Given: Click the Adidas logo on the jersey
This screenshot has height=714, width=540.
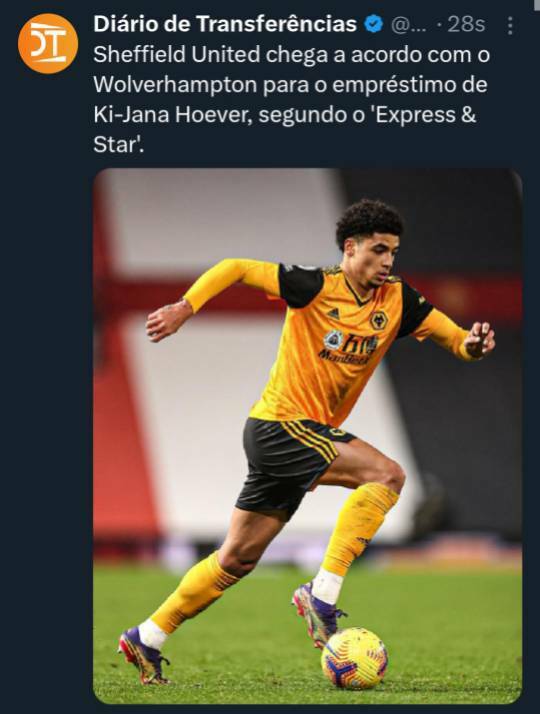Looking at the screenshot, I should click(x=333, y=313).
